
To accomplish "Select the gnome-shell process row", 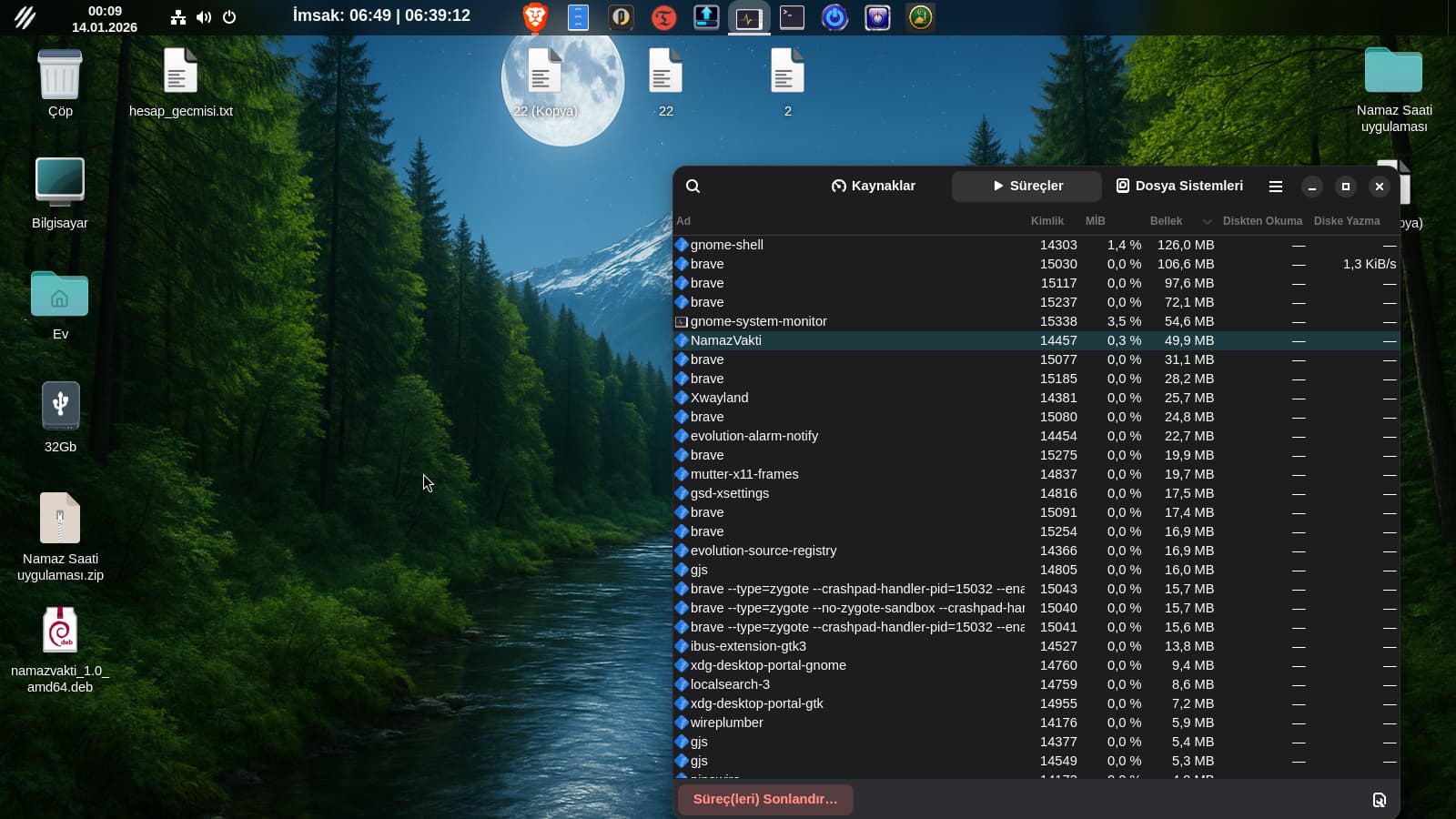I will pyautogui.click(x=726, y=245).
